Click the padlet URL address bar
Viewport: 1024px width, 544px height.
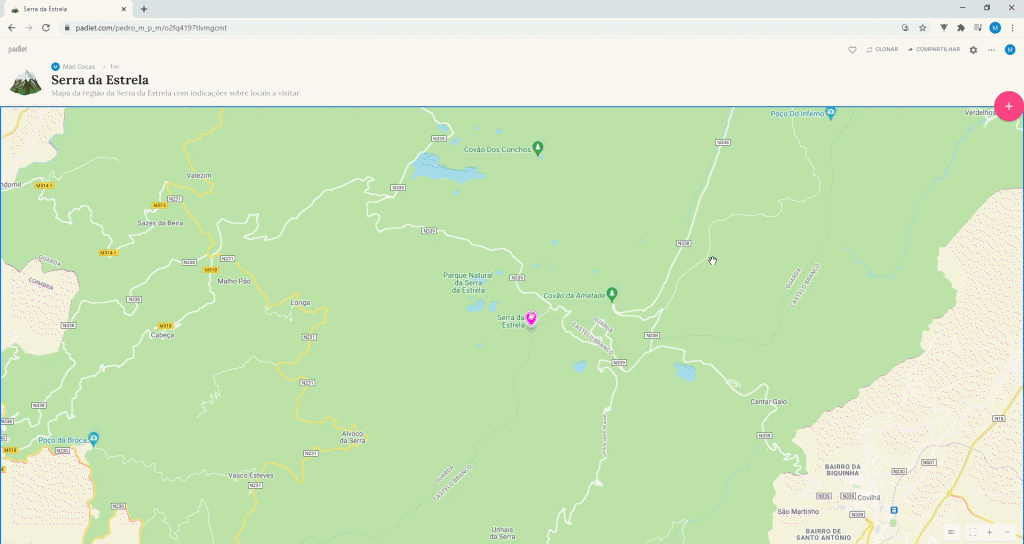pos(477,28)
